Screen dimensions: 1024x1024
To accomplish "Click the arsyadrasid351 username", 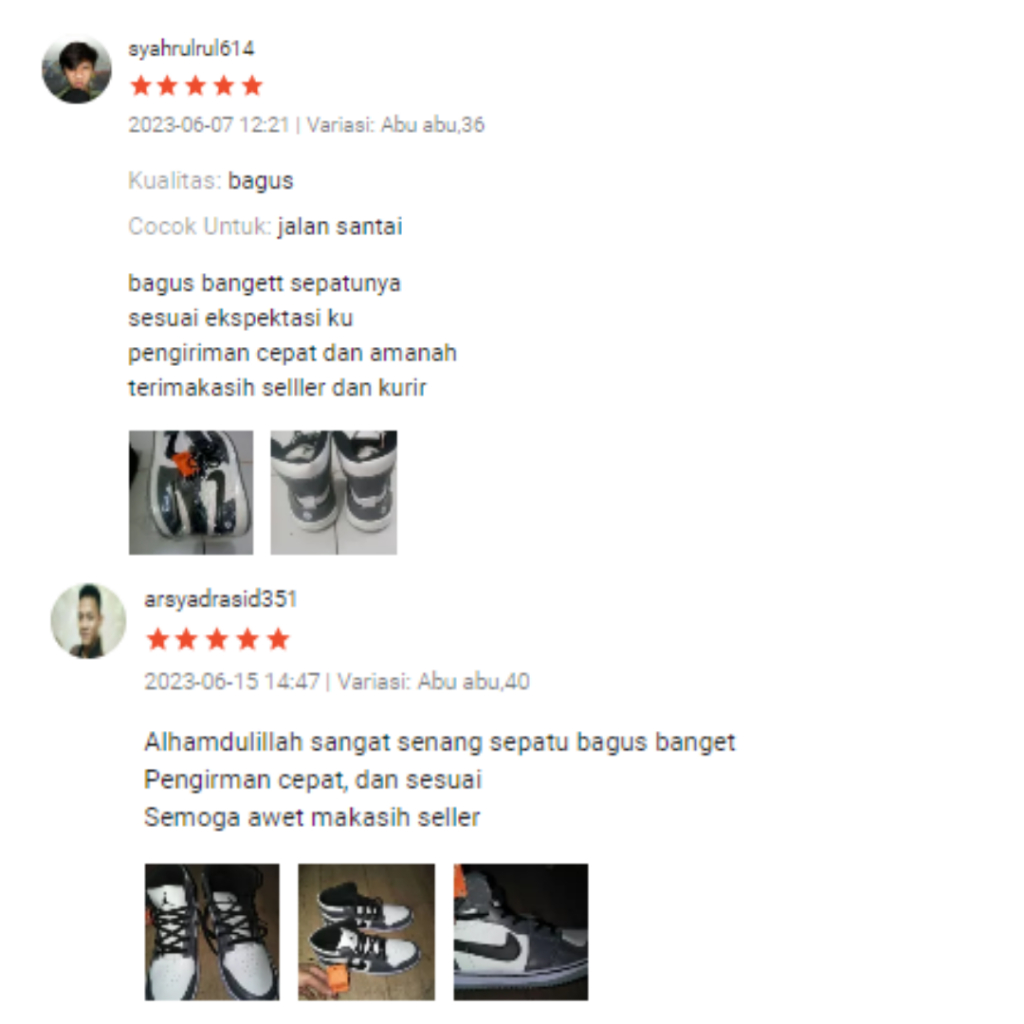I will 221,599.
